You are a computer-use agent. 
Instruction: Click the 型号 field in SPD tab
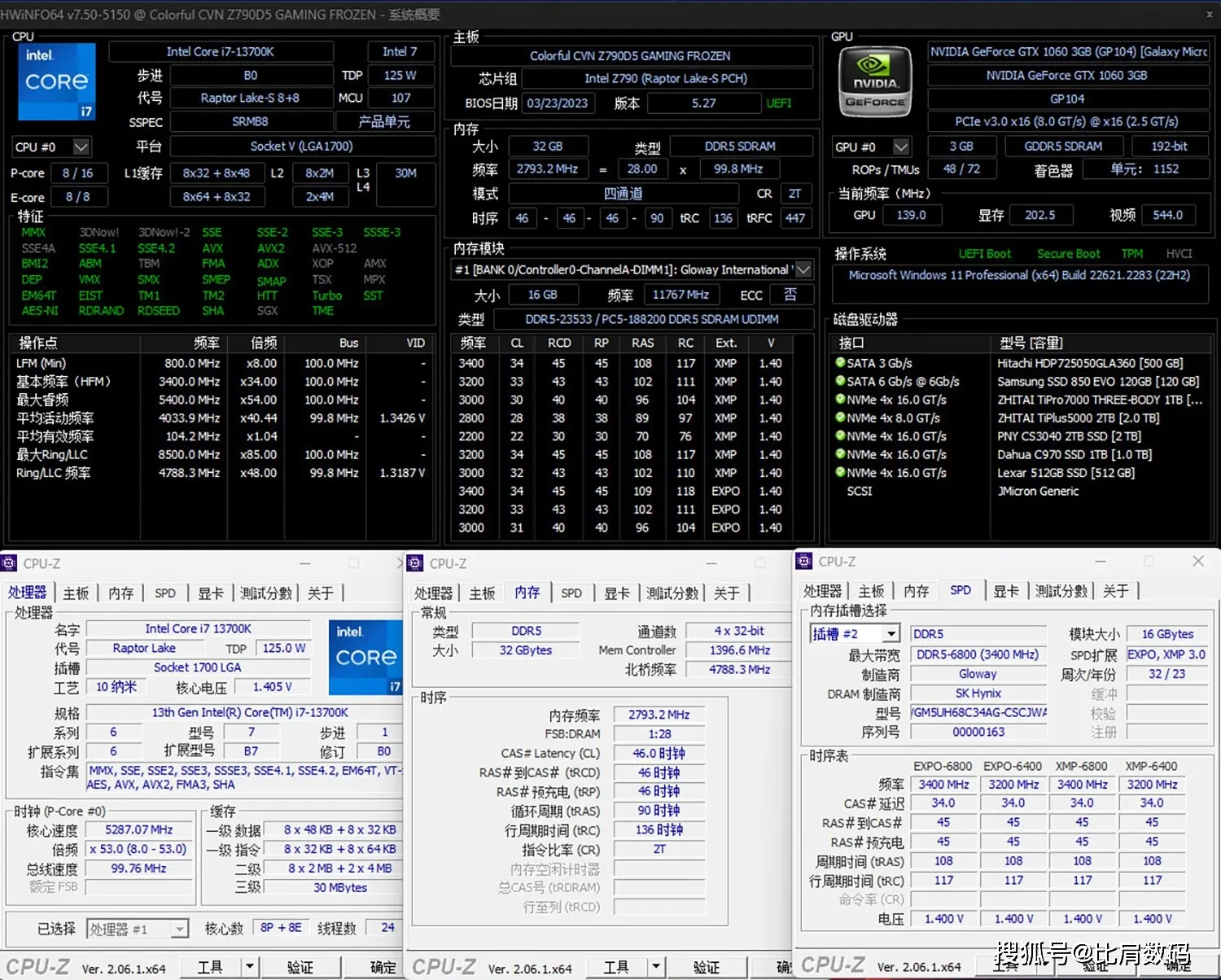(978, 713)
